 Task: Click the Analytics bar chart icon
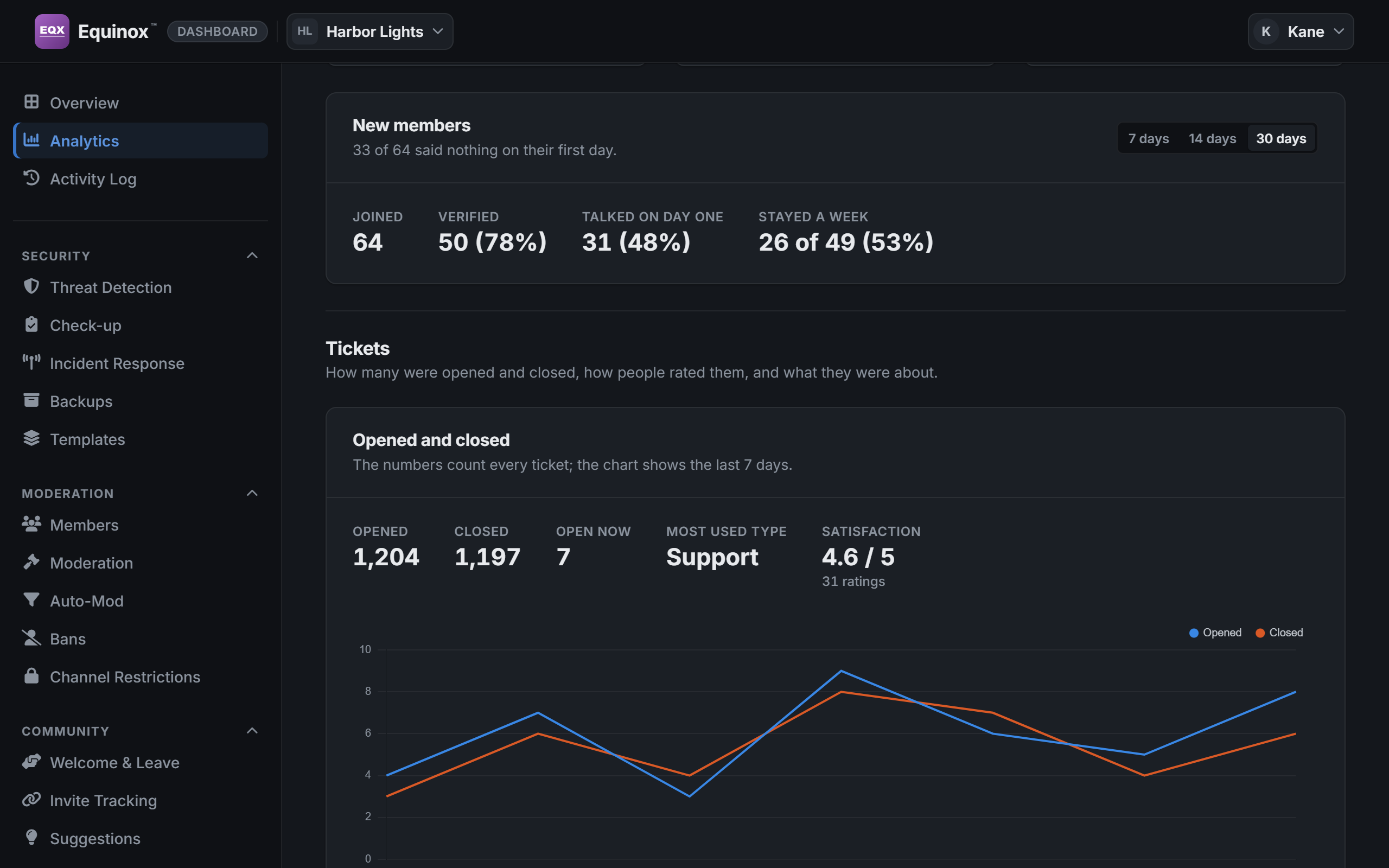(31, 139)
